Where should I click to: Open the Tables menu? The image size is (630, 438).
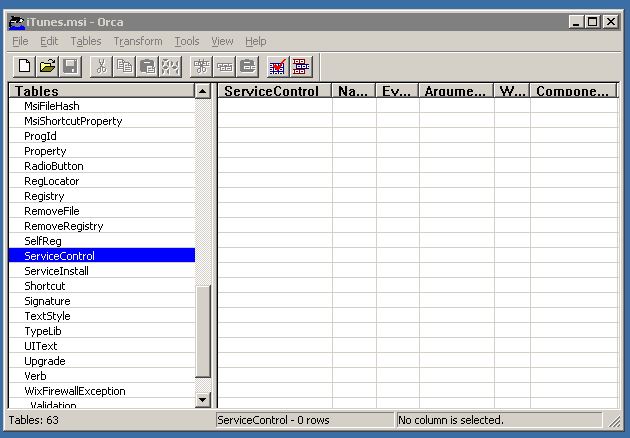[x=86, y=41]
